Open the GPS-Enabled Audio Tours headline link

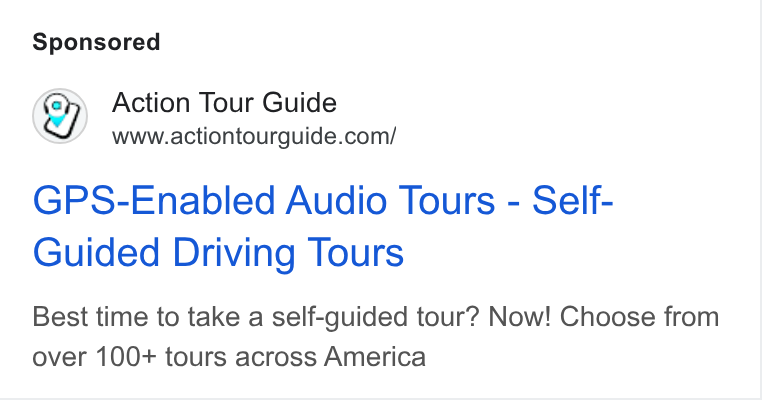pyautogui.click(x=323, y=226)
